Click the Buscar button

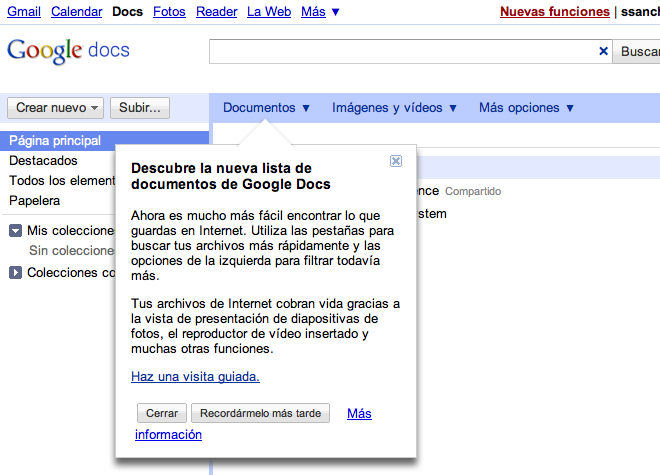pyautogui.click(x=636, y=51)
